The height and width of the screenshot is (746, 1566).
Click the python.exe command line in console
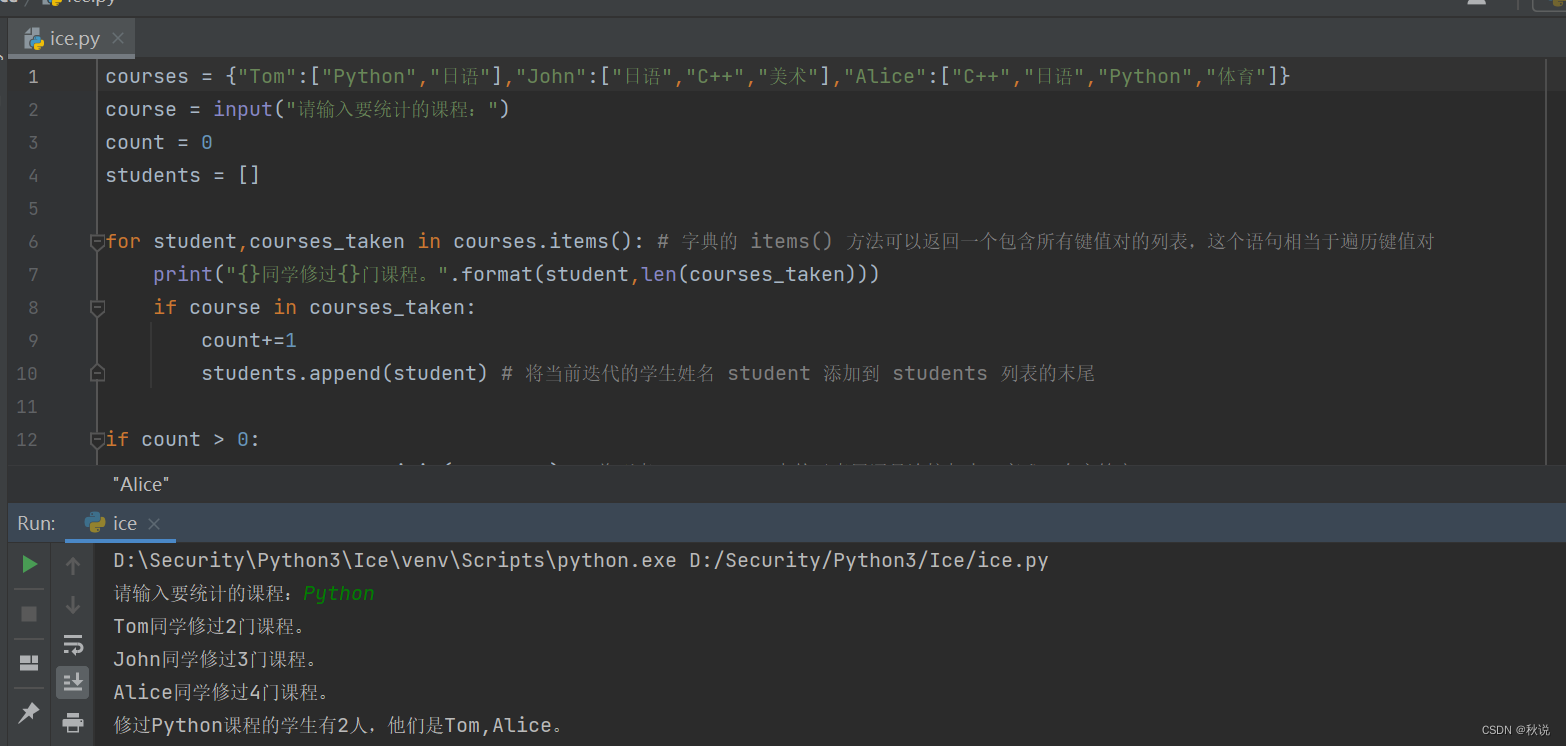pyautogui.click(x=581, y=560)
